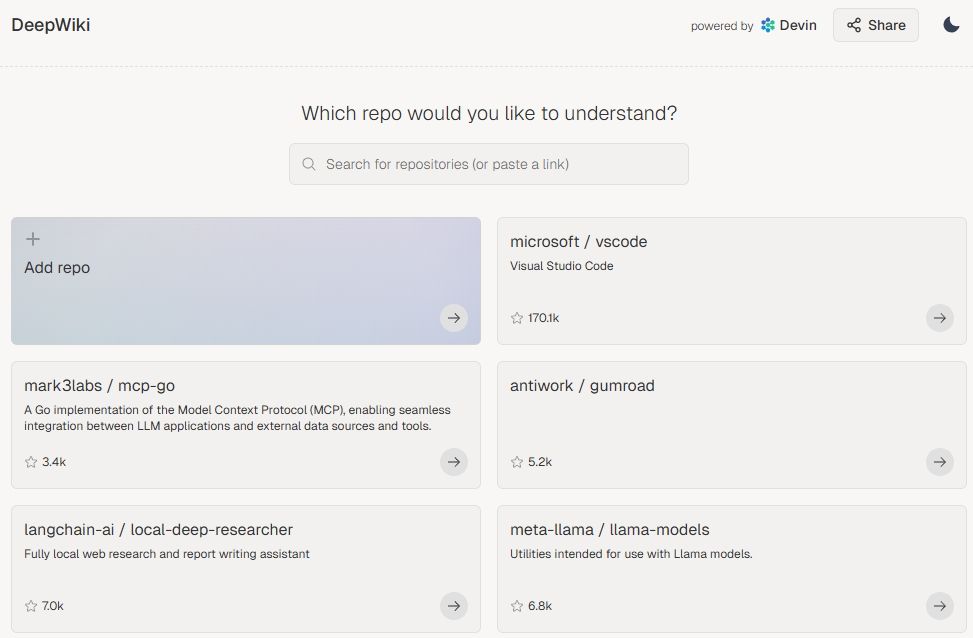Click the Share button
Screen dimensions: 973x638
pyautogui.click(x=876, y=25)
